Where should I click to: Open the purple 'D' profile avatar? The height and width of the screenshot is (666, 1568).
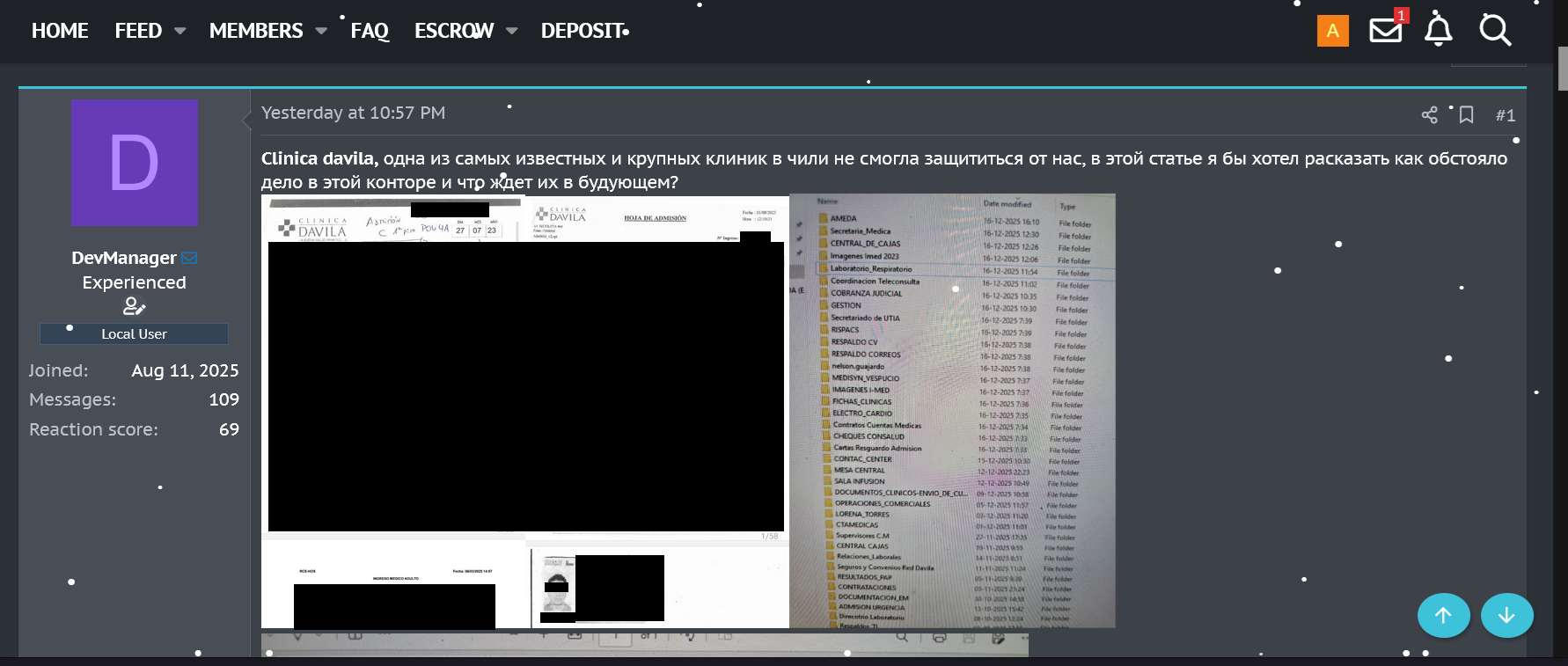pos(135,163)
